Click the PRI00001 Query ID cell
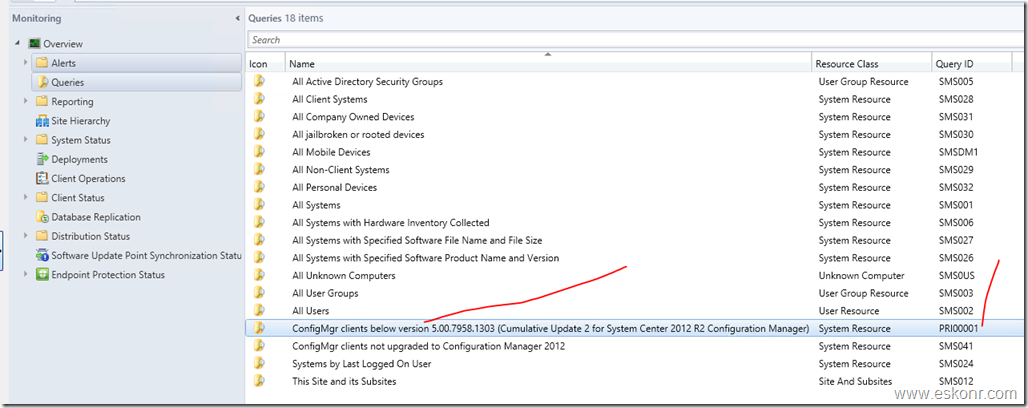 click(959, 328)
